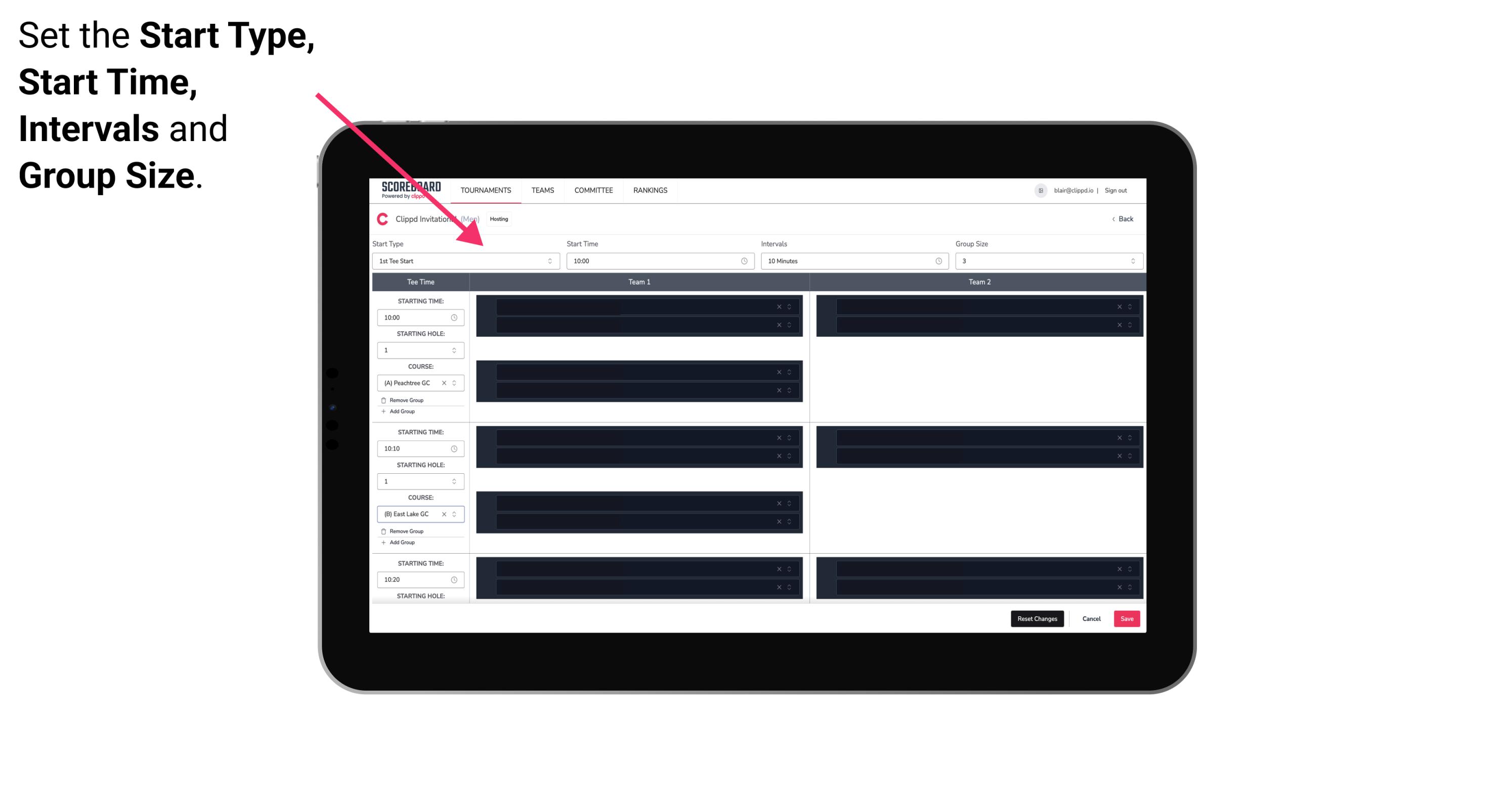Click the Reset Changes button
Image resolution: width=1510 pixels, height=812 pixels.
(1038, 619)
